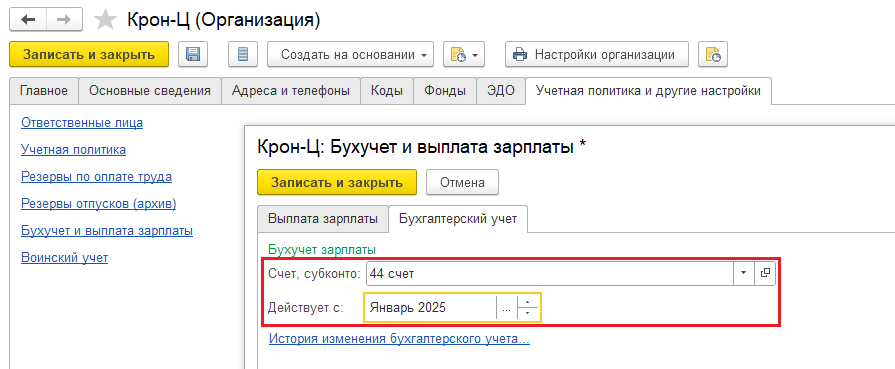Click the Счет, субконто field with 44 счет
This screenshot has height=369, width=895.
[x=550, y=274]
